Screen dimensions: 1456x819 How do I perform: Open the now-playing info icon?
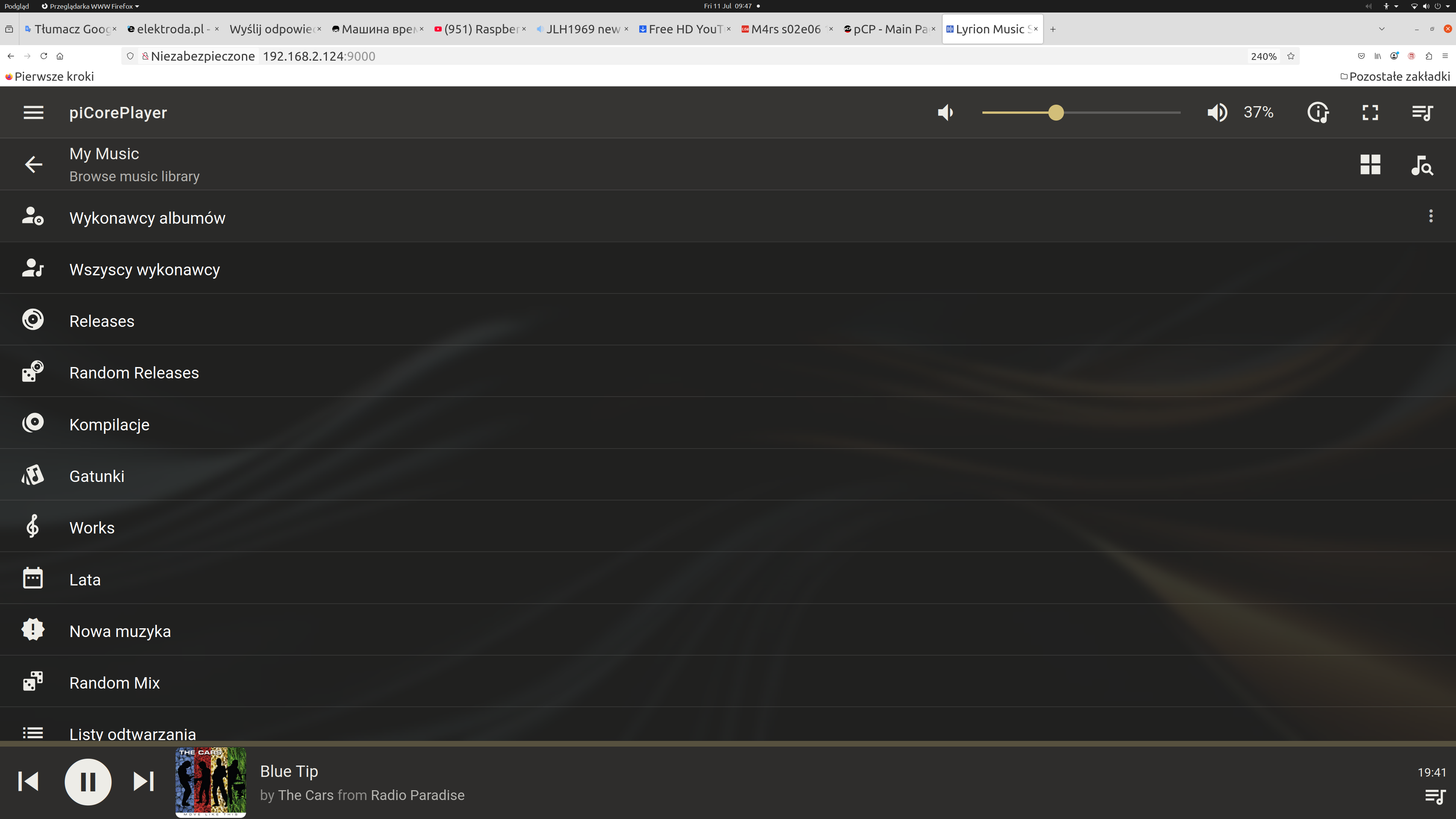tap(1318, 113)
